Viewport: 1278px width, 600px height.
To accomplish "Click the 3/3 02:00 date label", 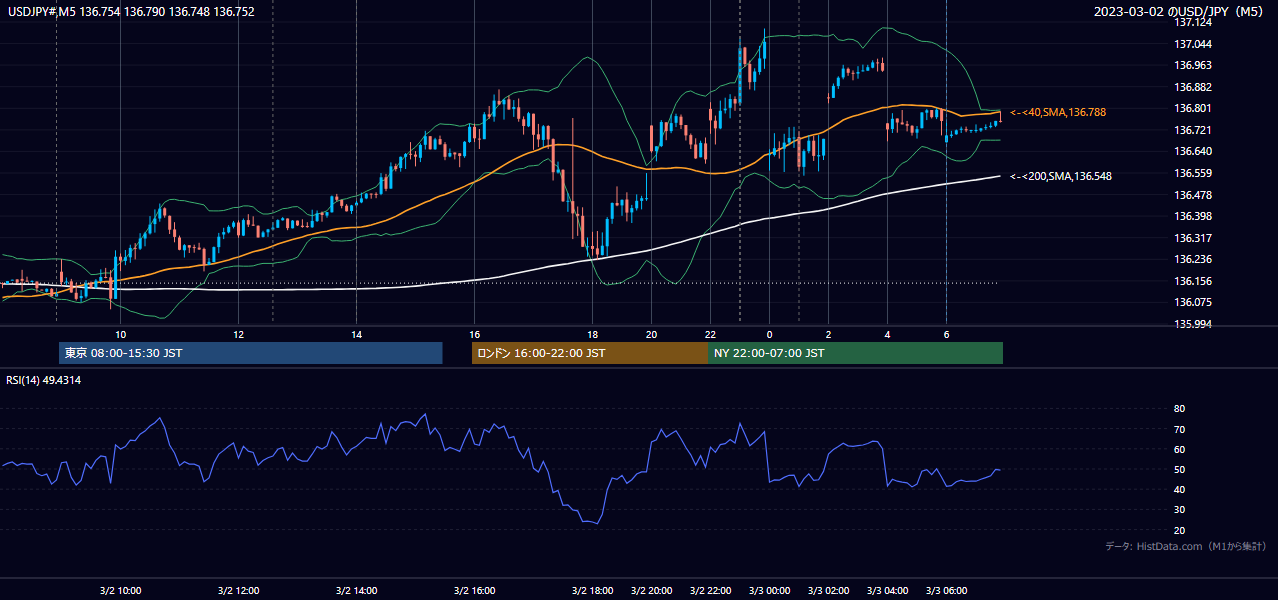I will pos(828,590).
